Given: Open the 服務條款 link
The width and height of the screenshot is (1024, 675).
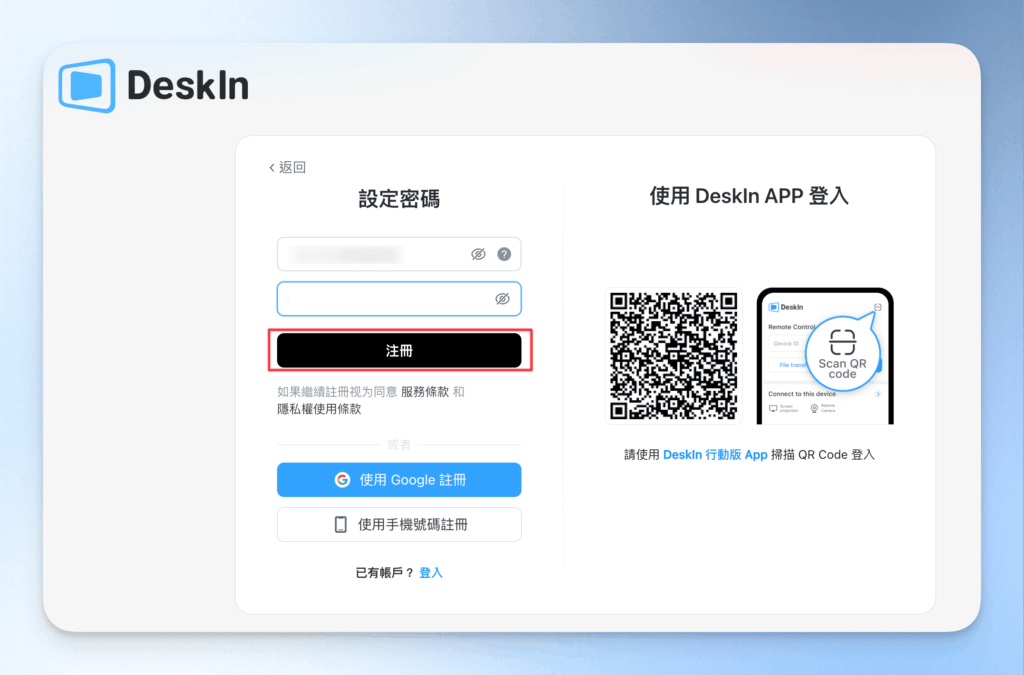Looking at the screenshot, I should (424, 392).
